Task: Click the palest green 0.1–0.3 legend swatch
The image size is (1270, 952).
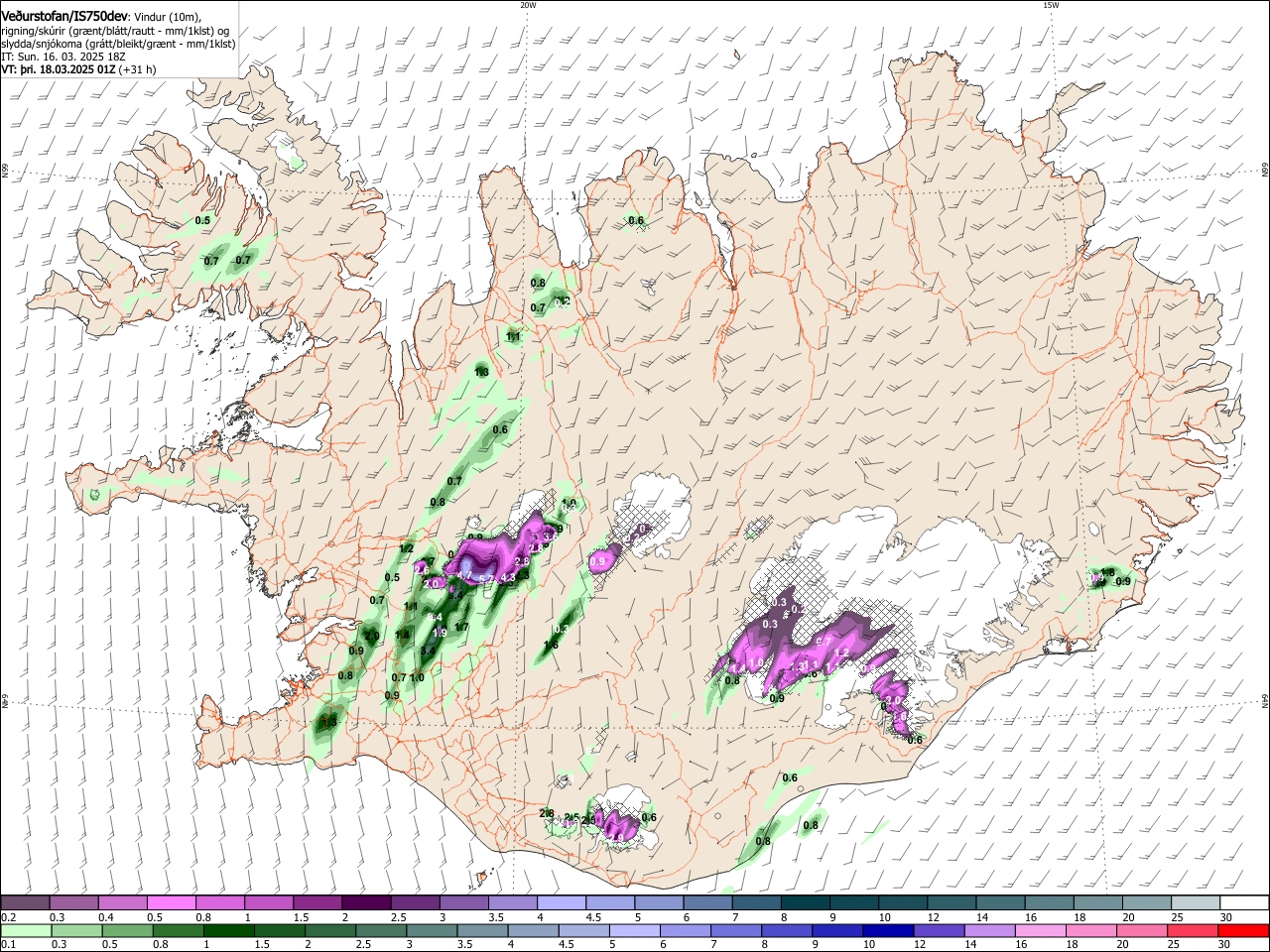Action: click(26, 930)
